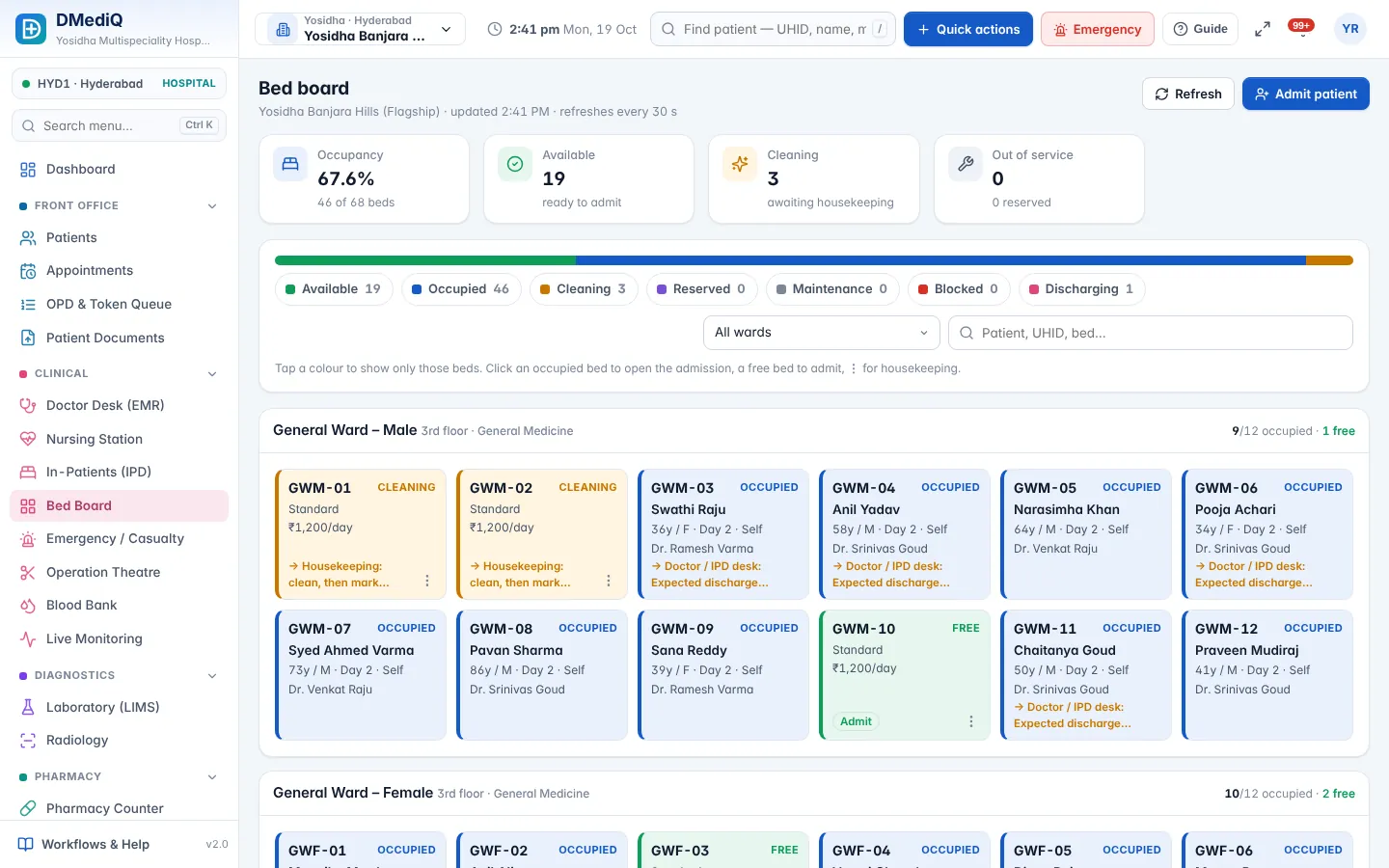Open kebab menu on GWM-02 bed card
Screen dimensions: 1389x868
609,581
